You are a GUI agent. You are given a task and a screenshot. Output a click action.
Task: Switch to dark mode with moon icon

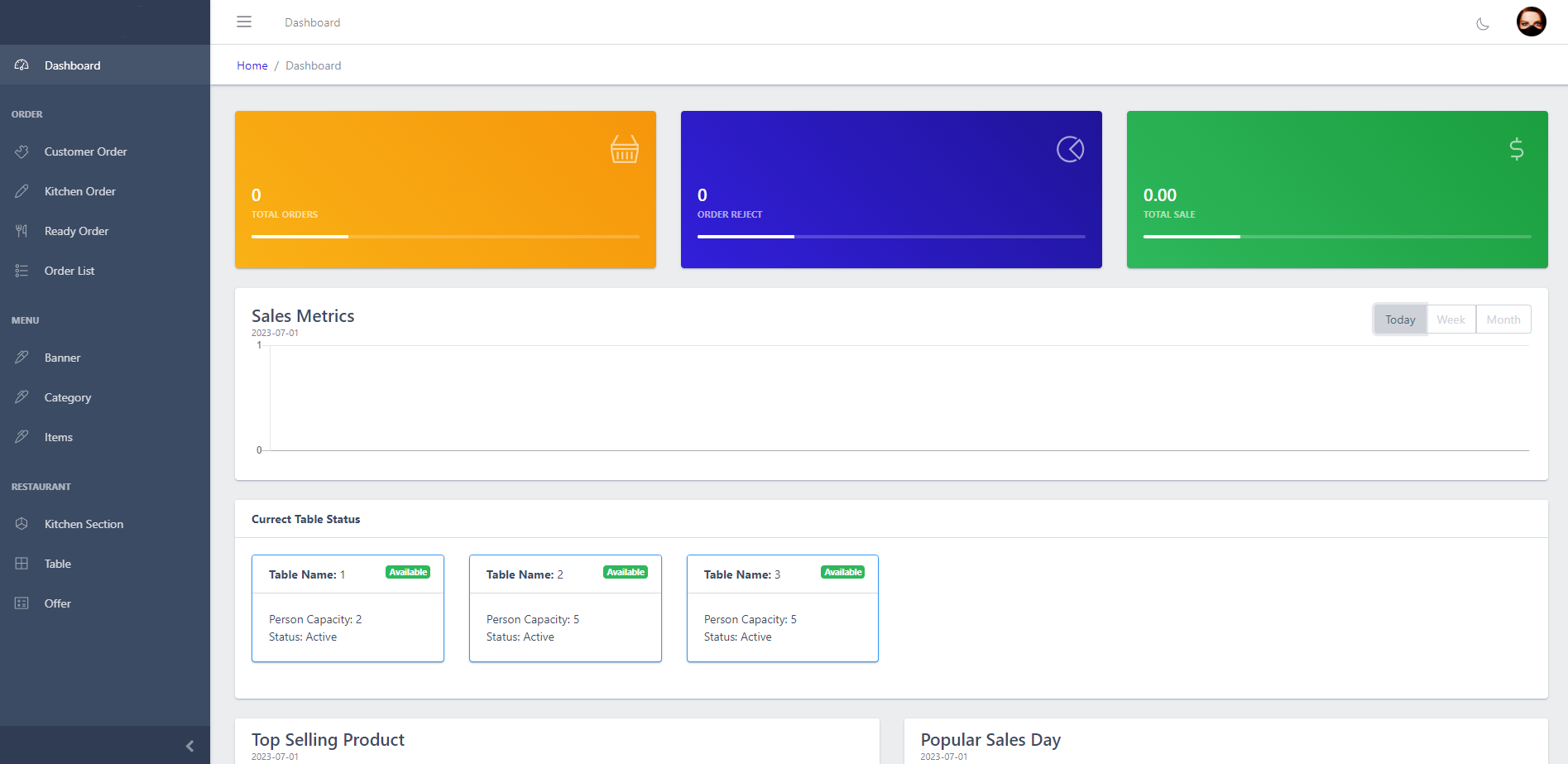(1483, 24)
